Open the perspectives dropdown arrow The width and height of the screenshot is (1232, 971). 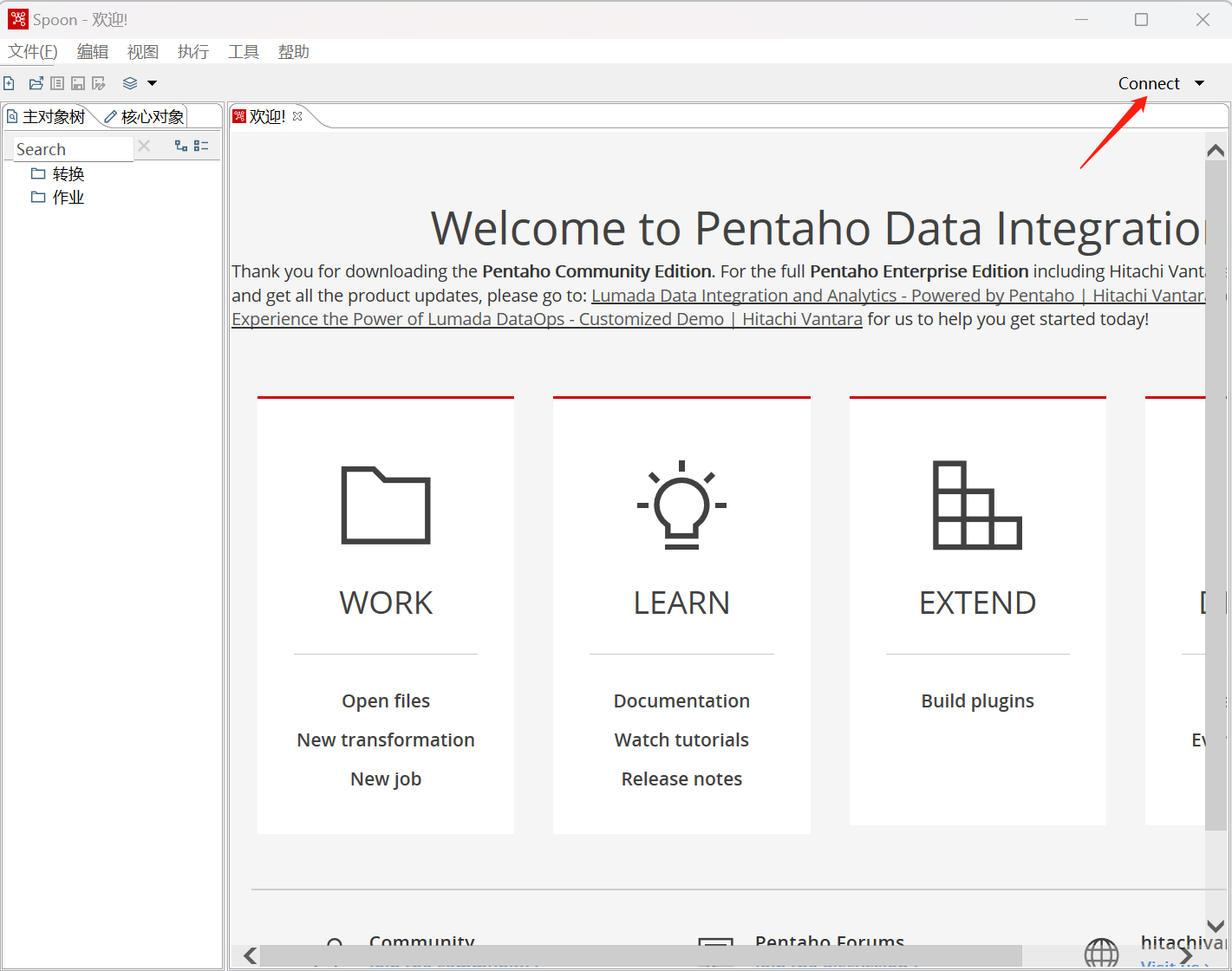(x=153, y=83)
